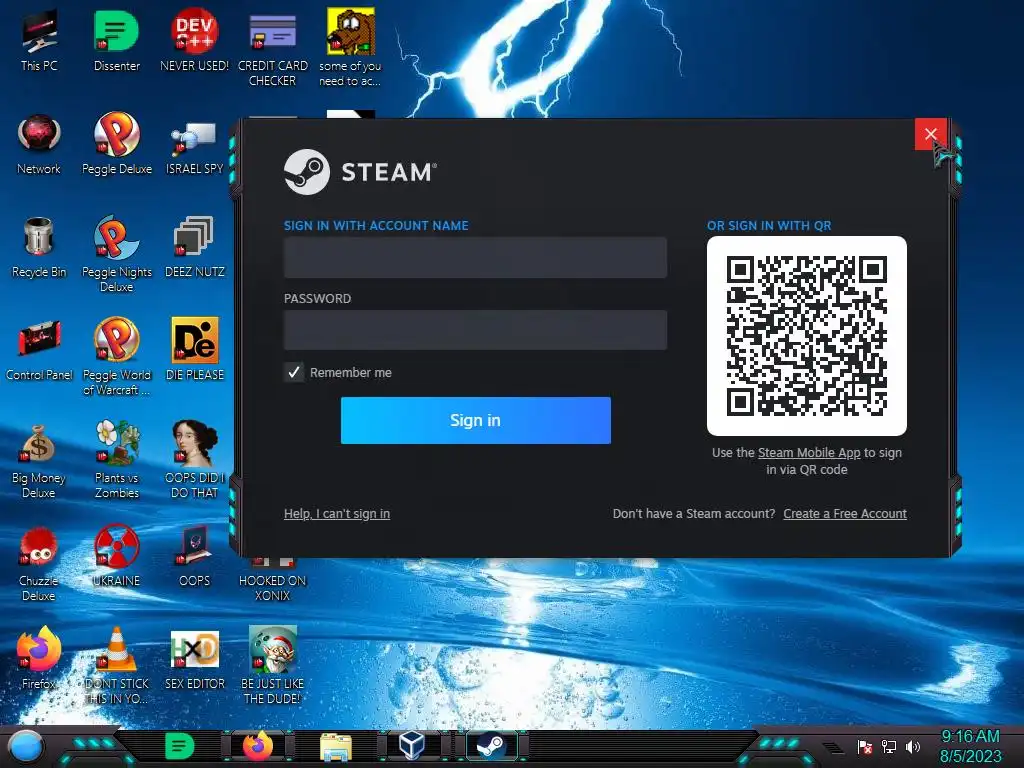Viewport: 1024px width, 768px height.
Task: Select the UKRAINE desktop icon
Action: [116, 556]
